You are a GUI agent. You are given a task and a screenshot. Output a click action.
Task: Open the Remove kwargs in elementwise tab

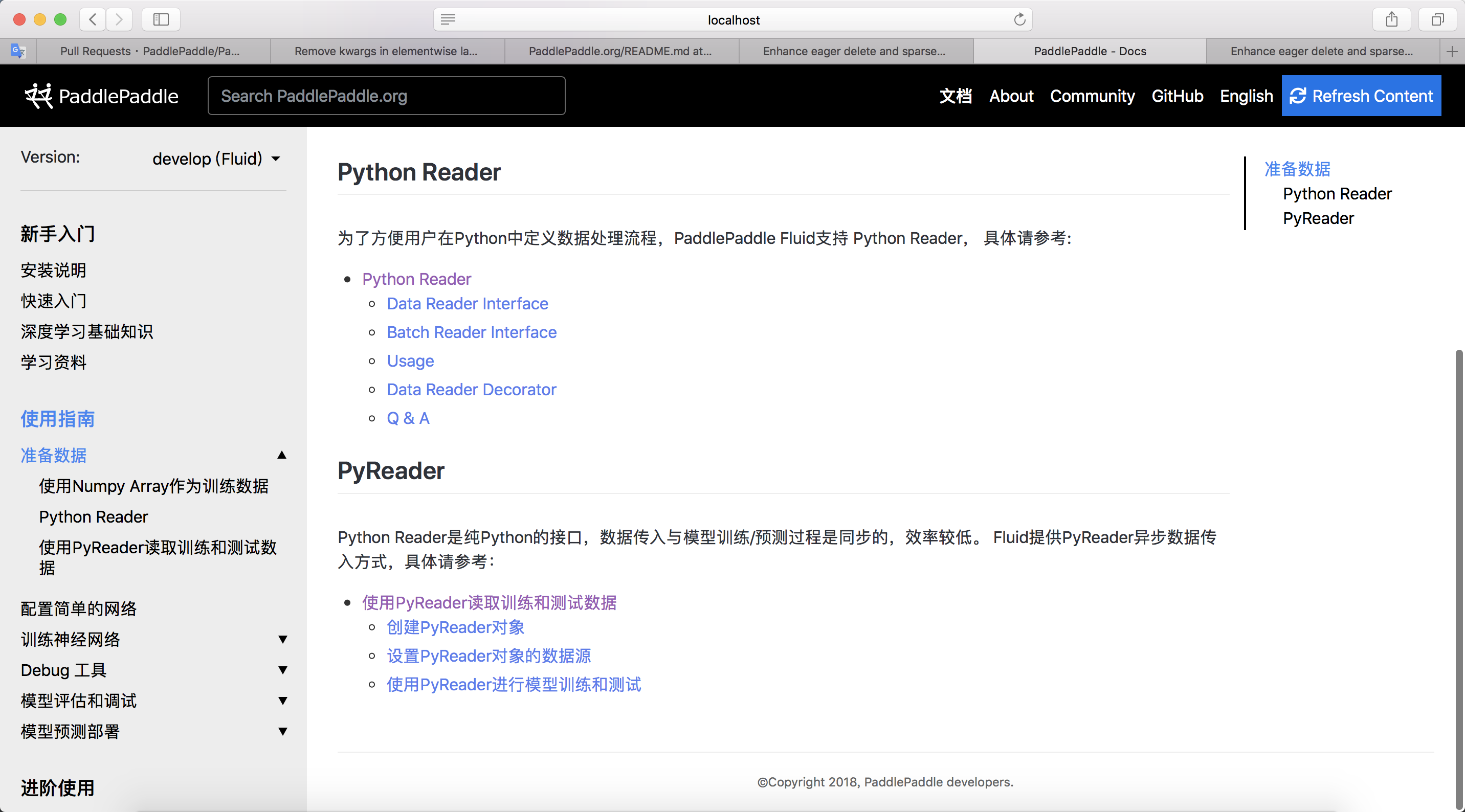(387, 51)
